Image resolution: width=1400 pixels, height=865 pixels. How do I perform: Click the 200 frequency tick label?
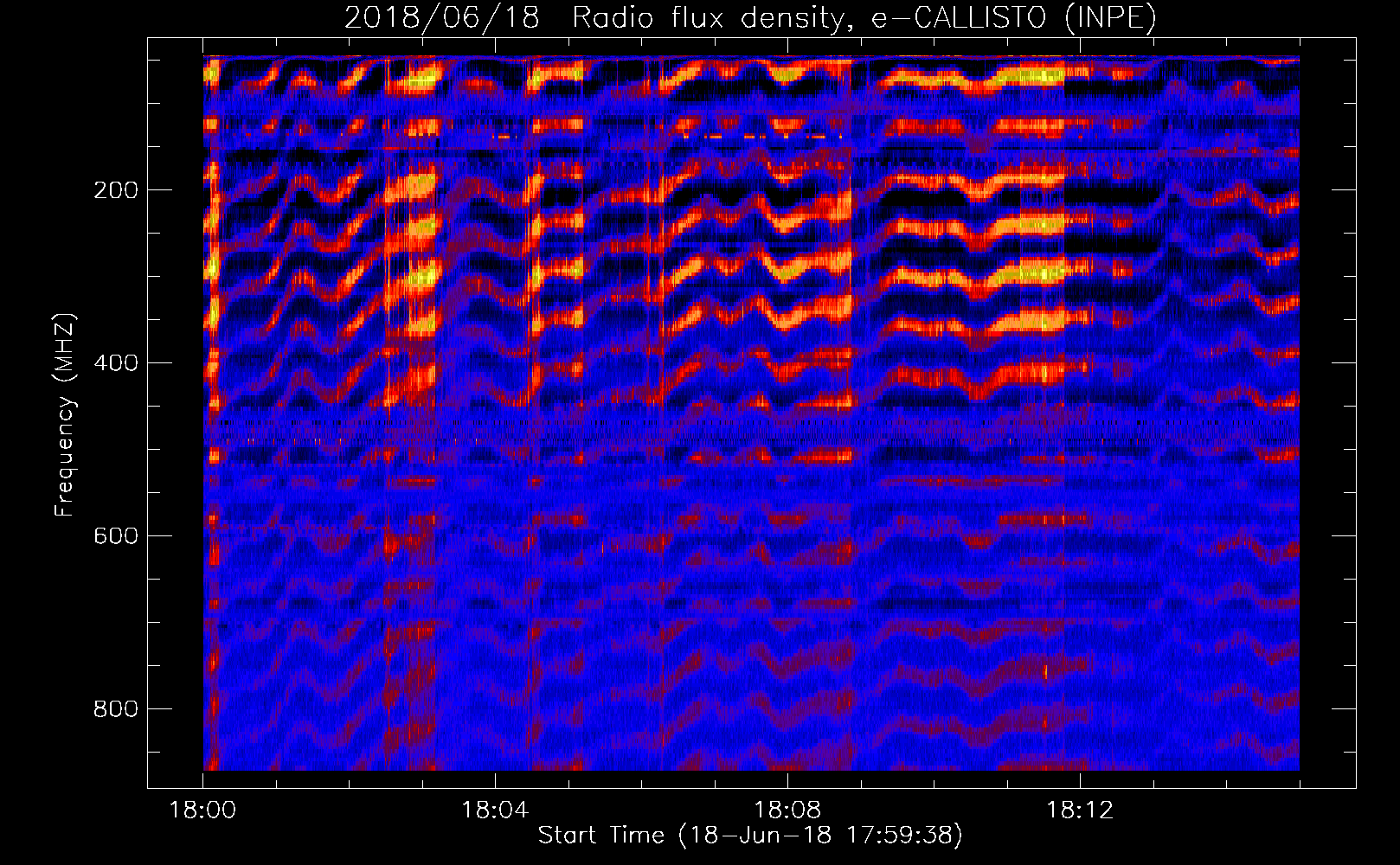pyautogui.click(x=115, y=190)
